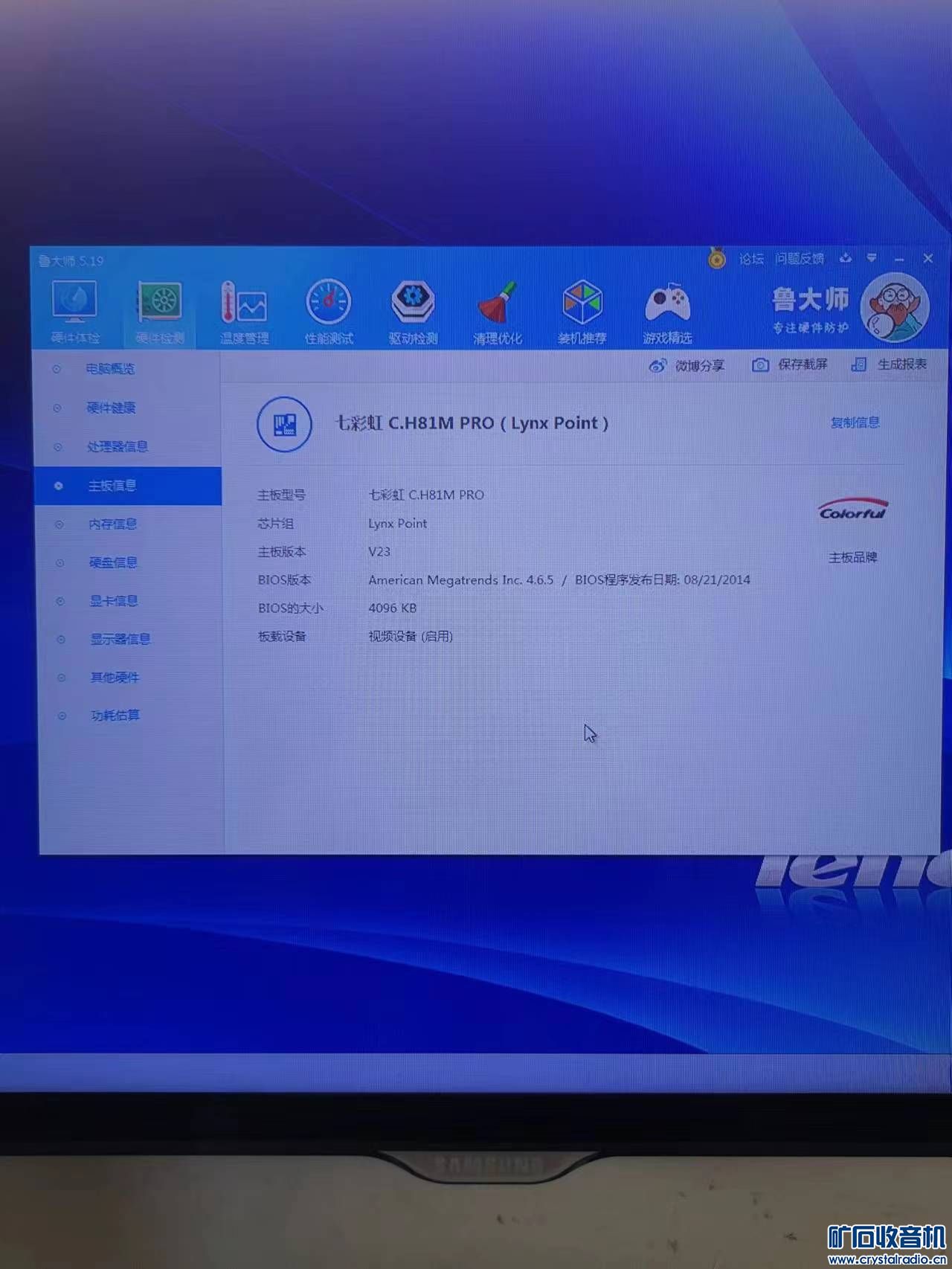Close the 鲁大师 window
Screen dimensions: 952x1269
pyautogui.click(x=928, y=258)
